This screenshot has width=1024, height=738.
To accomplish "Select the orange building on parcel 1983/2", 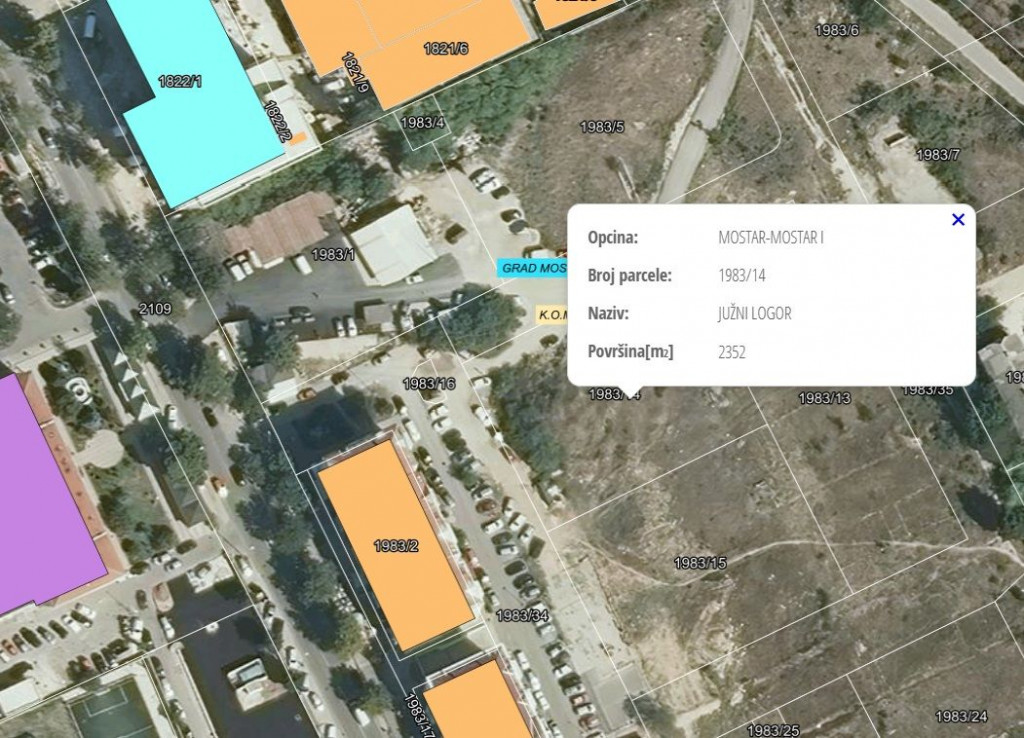I will coord(394,545).
